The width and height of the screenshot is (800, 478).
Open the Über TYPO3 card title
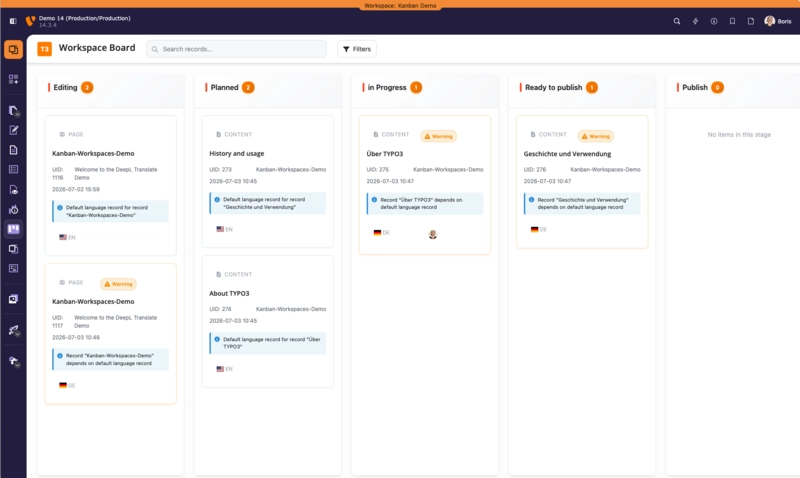[x=385, y=154]
